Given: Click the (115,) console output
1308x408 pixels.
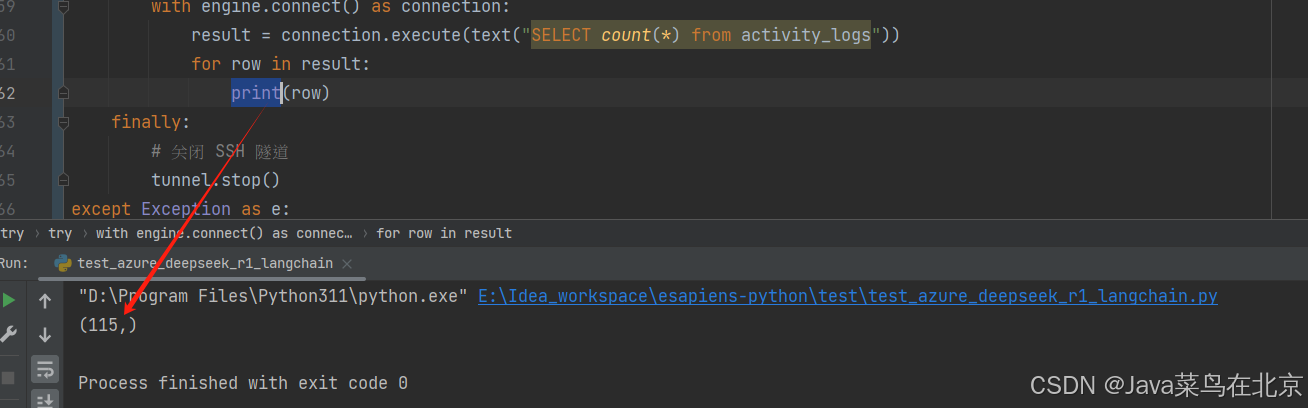Looking at the screenshot, I should (x=107, y=325).
